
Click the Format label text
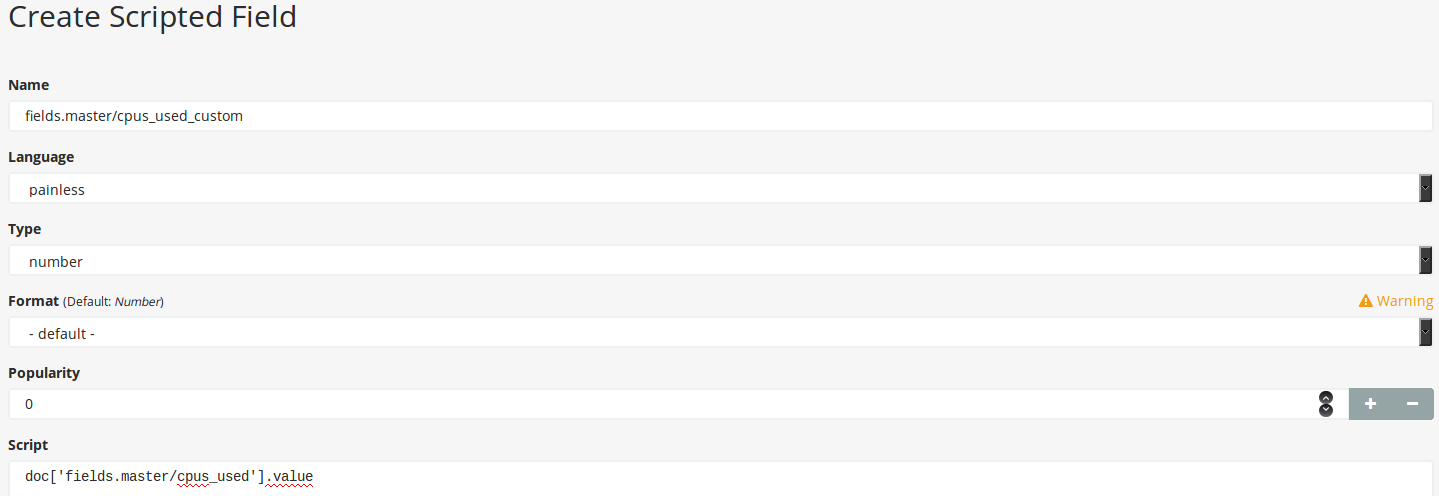[x=33, y=301]
